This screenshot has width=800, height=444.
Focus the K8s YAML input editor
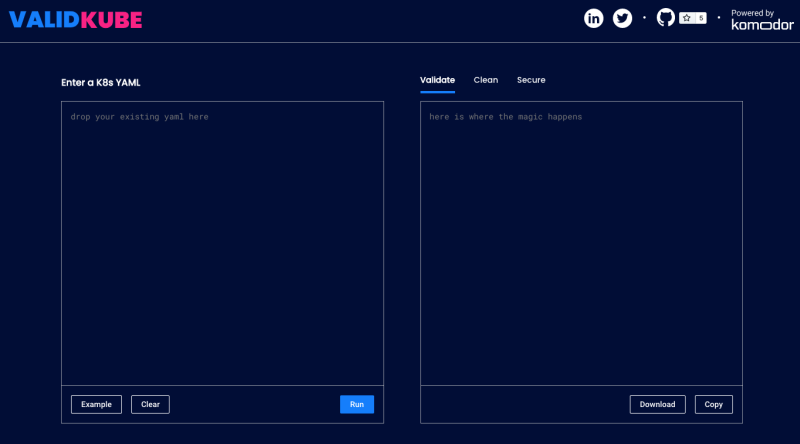click(222, 243)
